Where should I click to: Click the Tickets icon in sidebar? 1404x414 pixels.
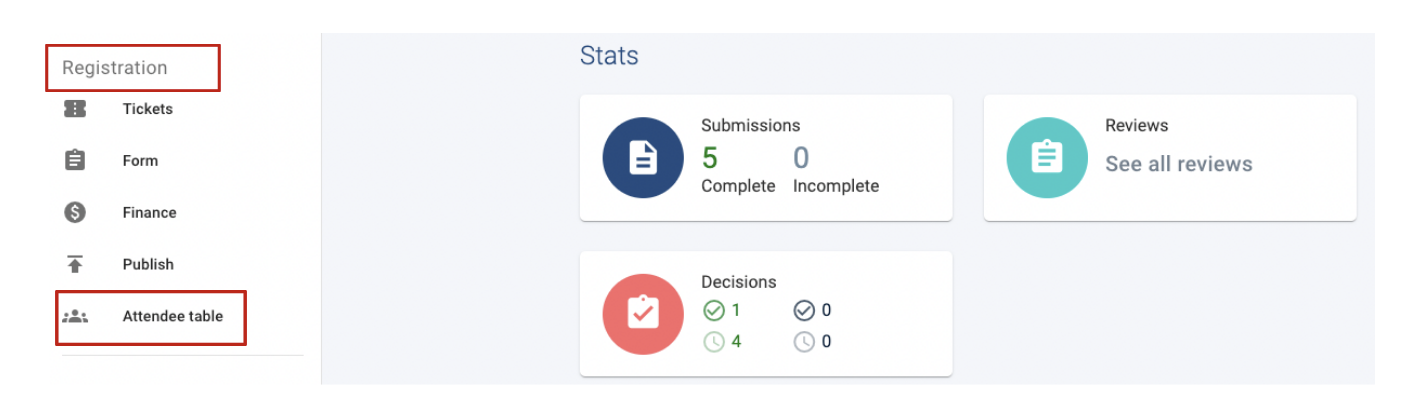(x=75, y=109)
